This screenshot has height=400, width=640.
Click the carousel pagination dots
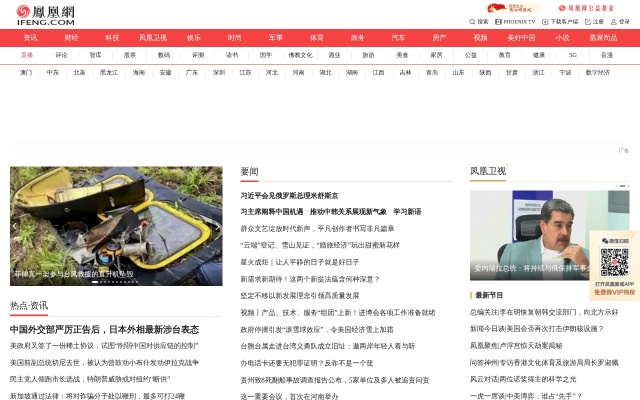coord(116,282)
